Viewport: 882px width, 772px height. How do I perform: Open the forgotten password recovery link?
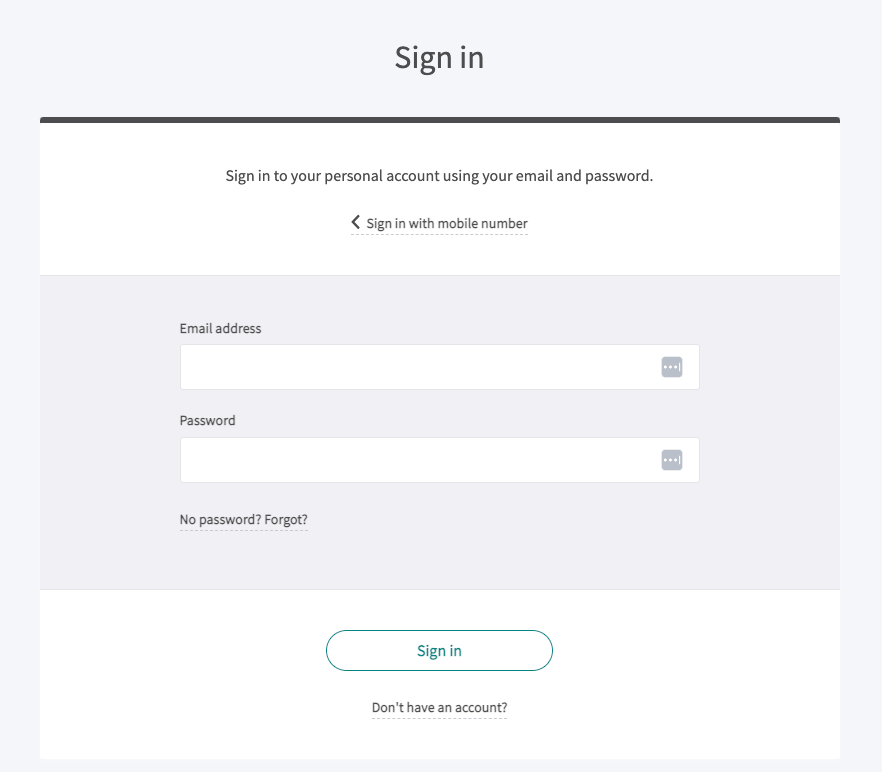tap(244, 519)
